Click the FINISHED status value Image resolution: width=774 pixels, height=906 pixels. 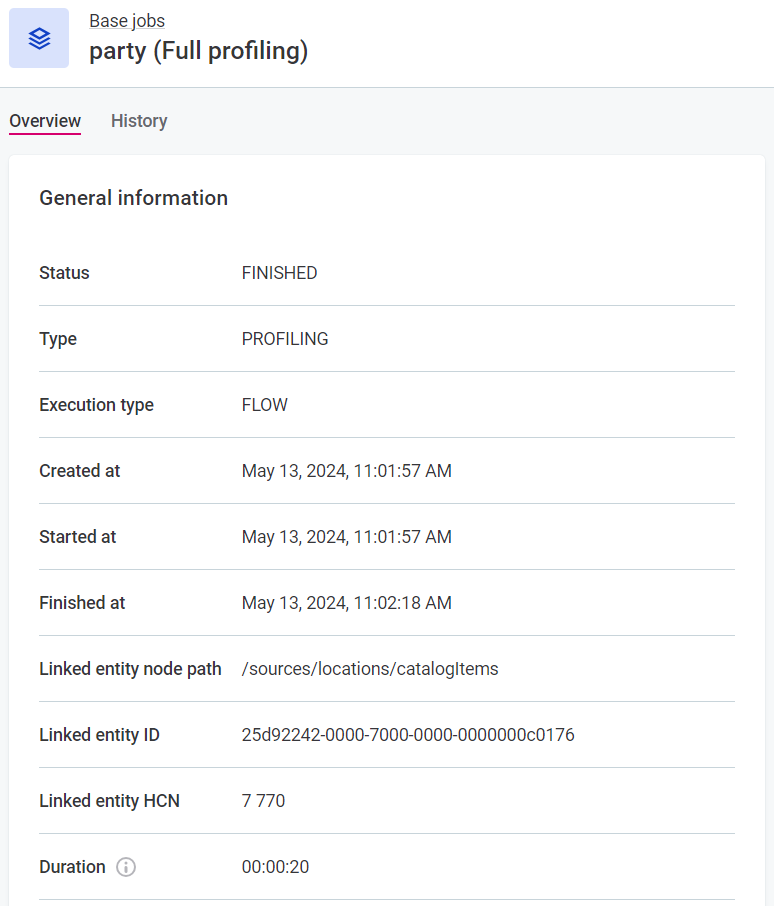point(279,272)
